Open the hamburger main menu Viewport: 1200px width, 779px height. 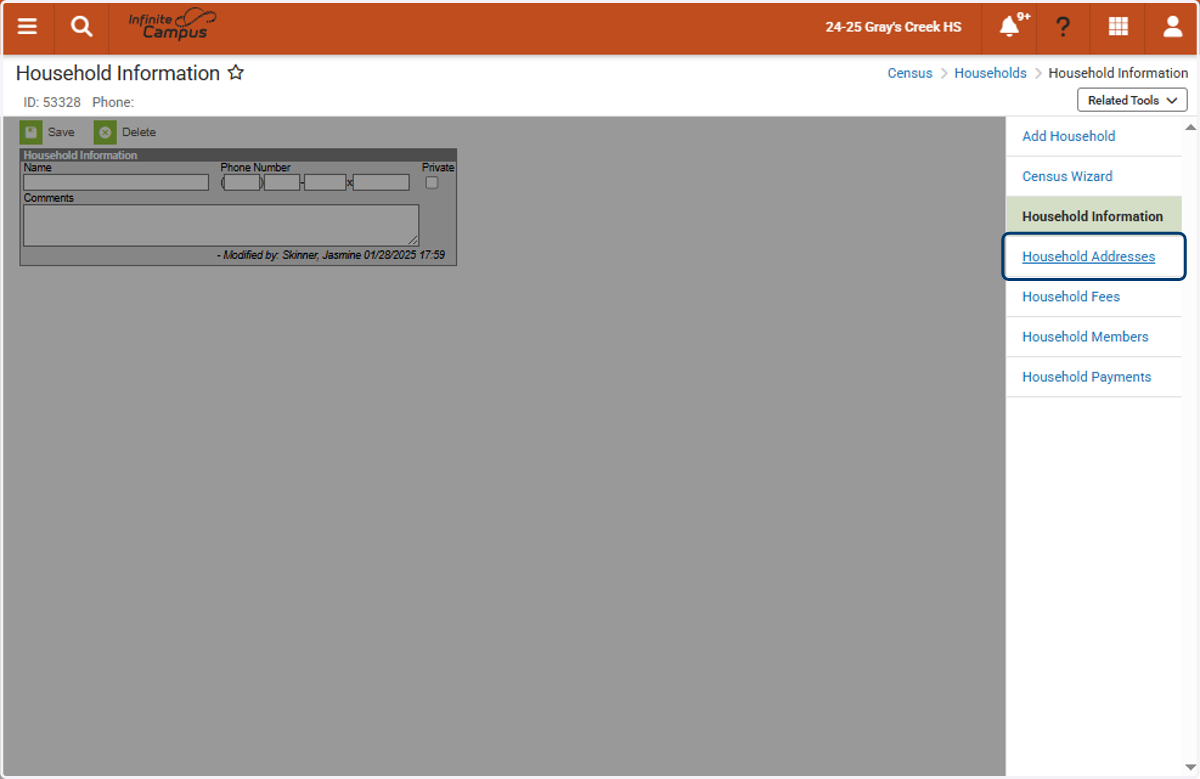[x=27, y=27]
